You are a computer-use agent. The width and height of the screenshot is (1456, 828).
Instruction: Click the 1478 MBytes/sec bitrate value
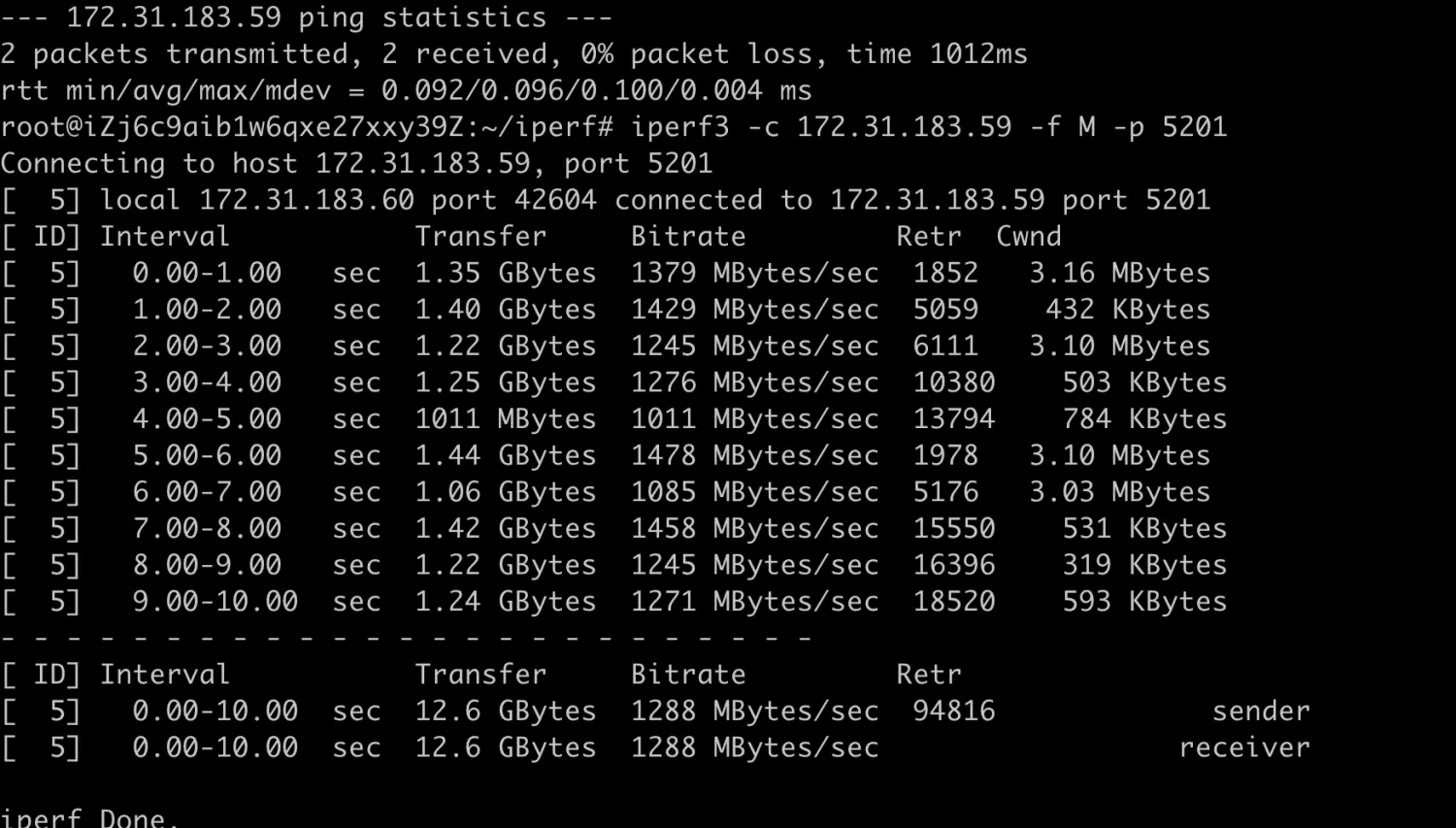[x=754, y=455]
